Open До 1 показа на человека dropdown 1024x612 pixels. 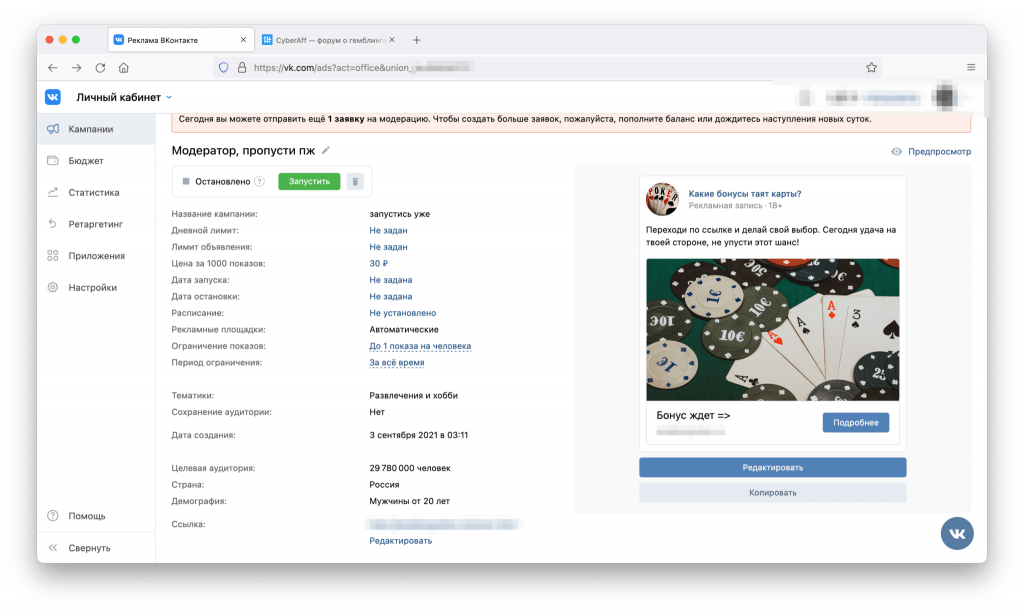420,346
